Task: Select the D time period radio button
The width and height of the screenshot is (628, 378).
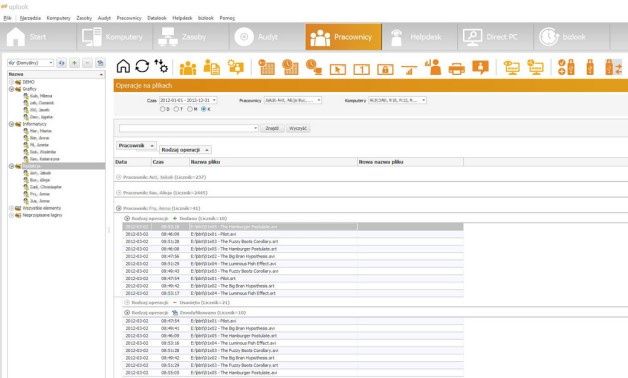Action: point(163,109)
